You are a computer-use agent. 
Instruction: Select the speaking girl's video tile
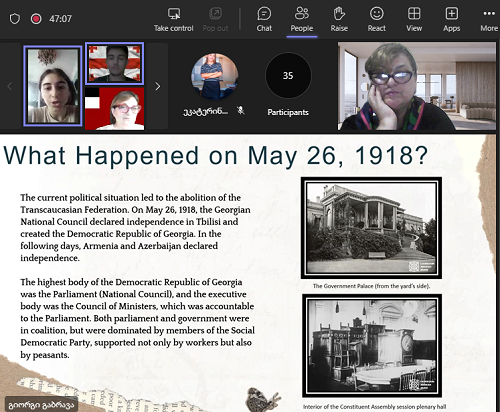[53, 86]
